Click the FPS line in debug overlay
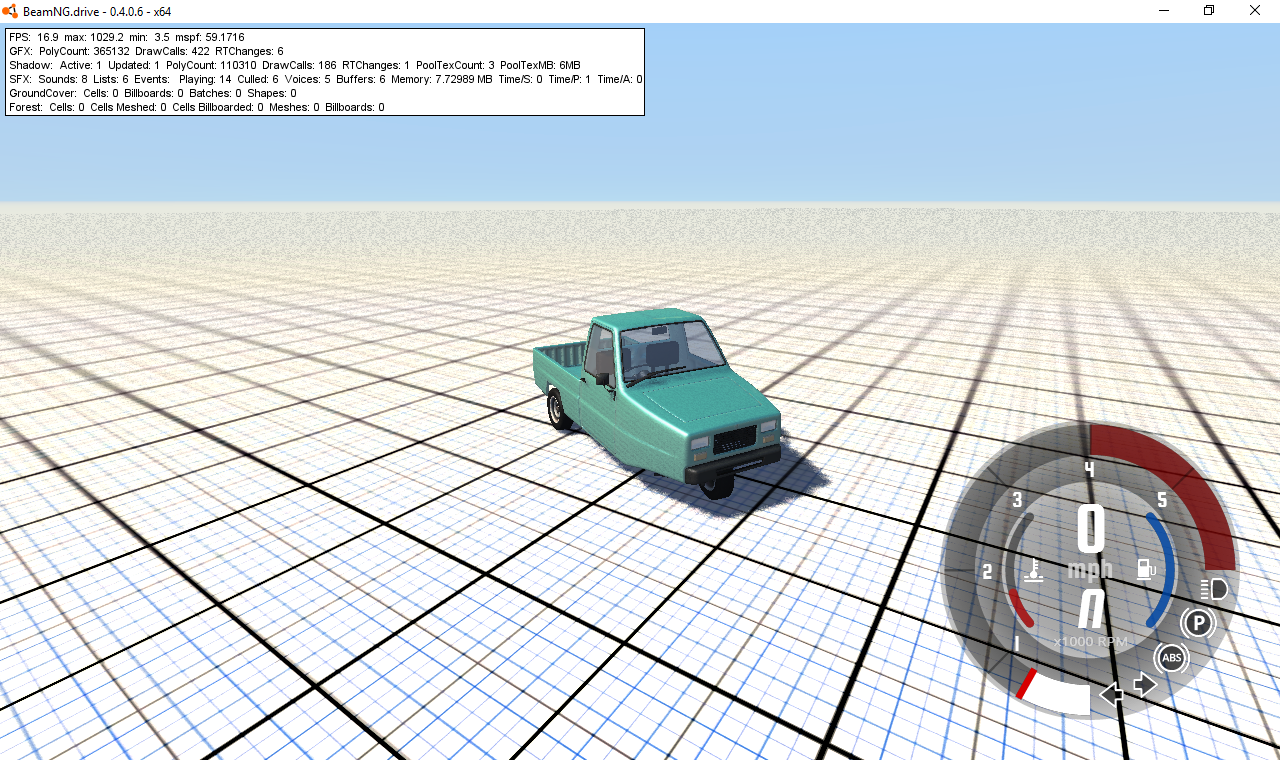This screenshot has width=1280, height=760. (x=127, y=37)
